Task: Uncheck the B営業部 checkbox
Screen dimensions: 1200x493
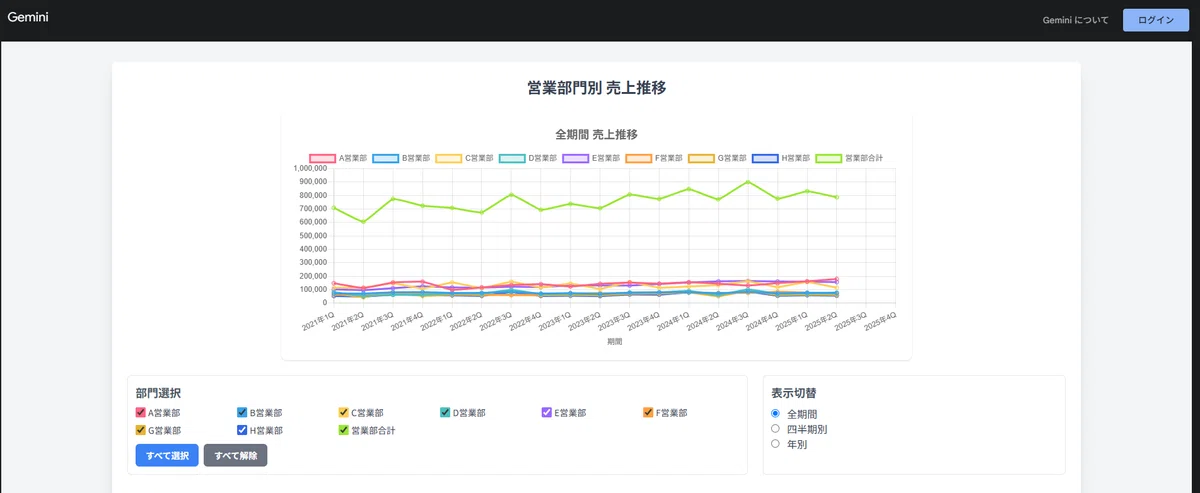Action: [x=242, y=412]
